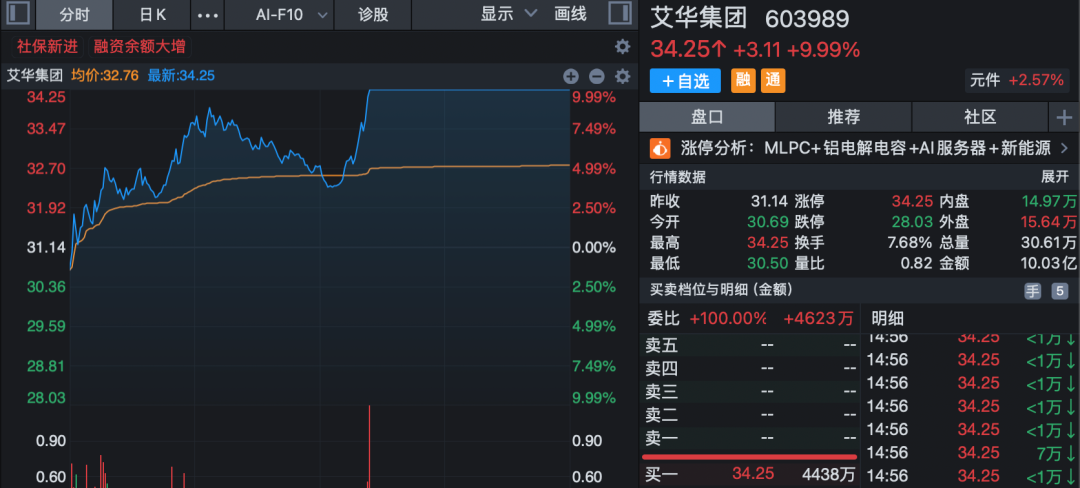Click the 艾华集团 title in the quote header
The height and width of the screenshot is (488, 1080).
[698, 19]
